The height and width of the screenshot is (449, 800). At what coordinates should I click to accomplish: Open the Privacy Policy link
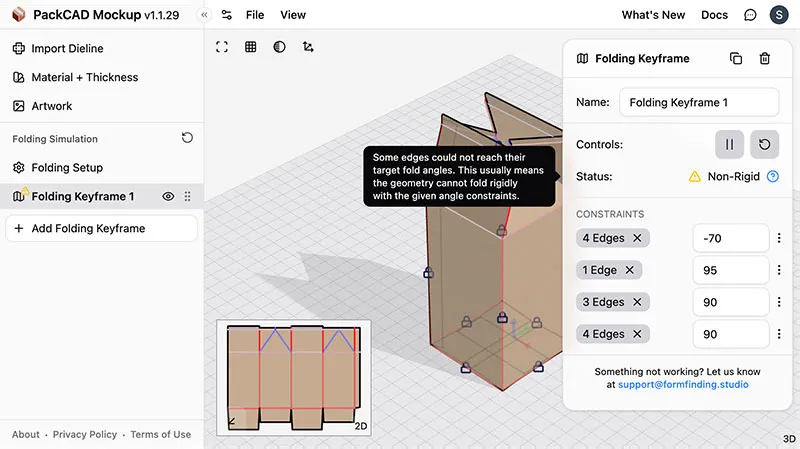(x=85, y=434)
